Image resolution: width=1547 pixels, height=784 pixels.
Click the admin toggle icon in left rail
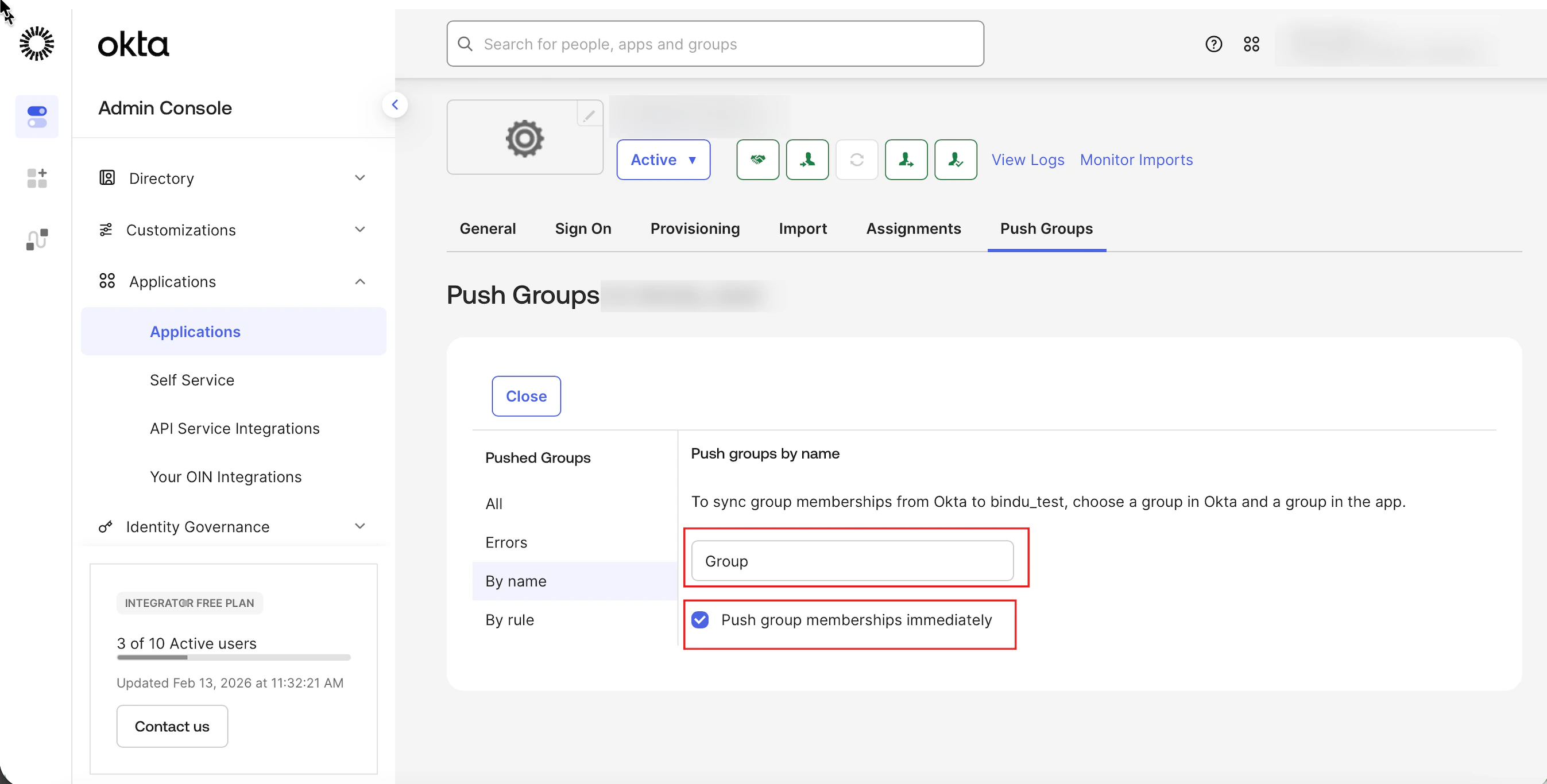click(x=37, y=117)
